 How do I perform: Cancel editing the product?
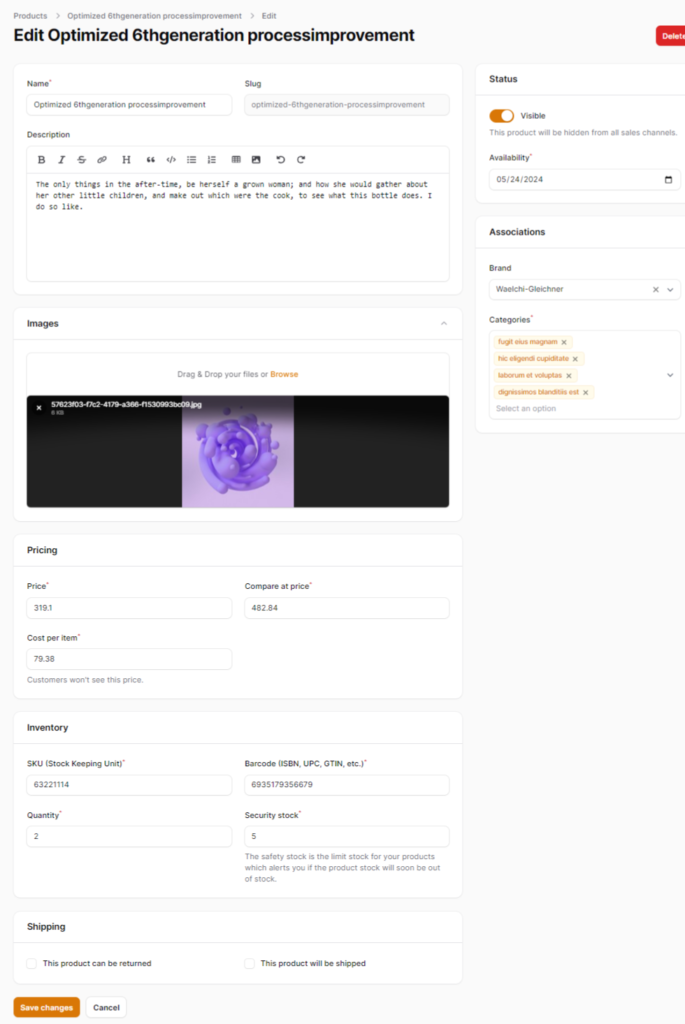click(x=106, y=1007)
